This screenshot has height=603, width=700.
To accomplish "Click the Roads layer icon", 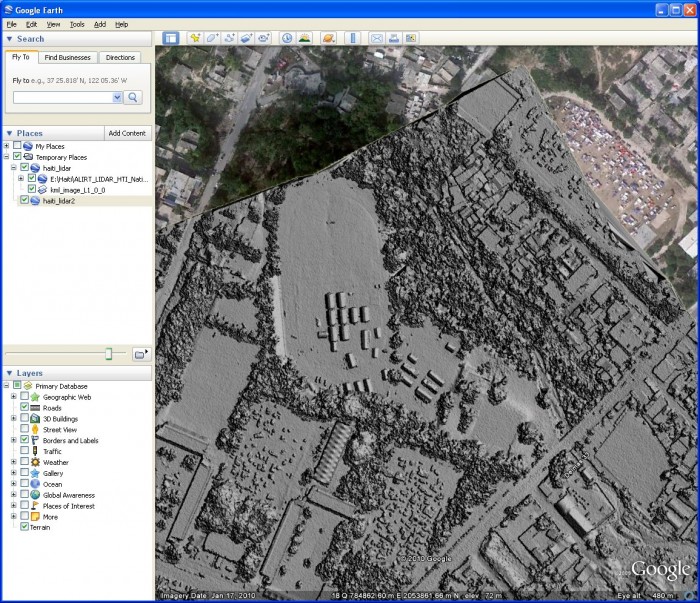I will 35,408.
